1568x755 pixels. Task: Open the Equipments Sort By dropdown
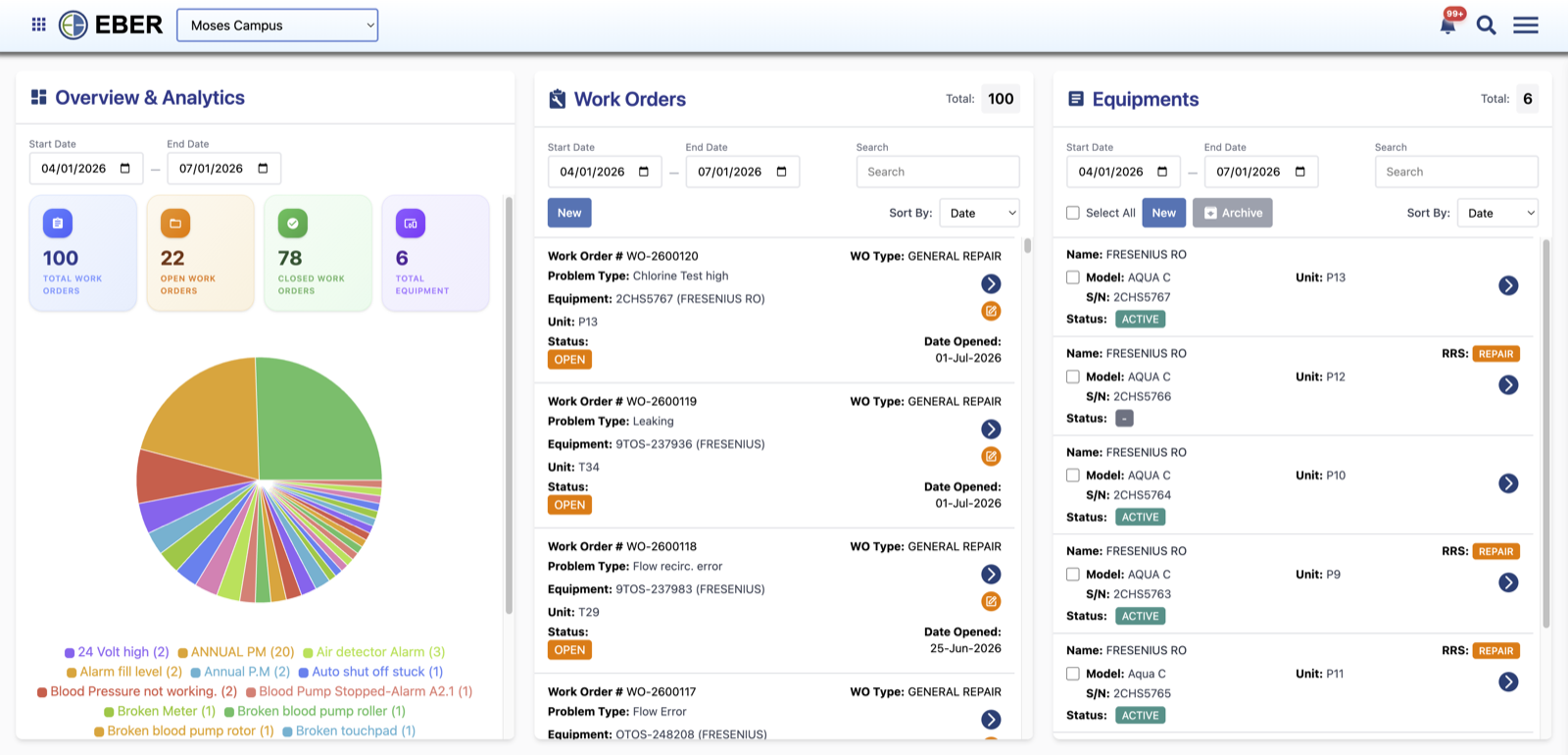pyautogui.click(x=1497, y=213)
